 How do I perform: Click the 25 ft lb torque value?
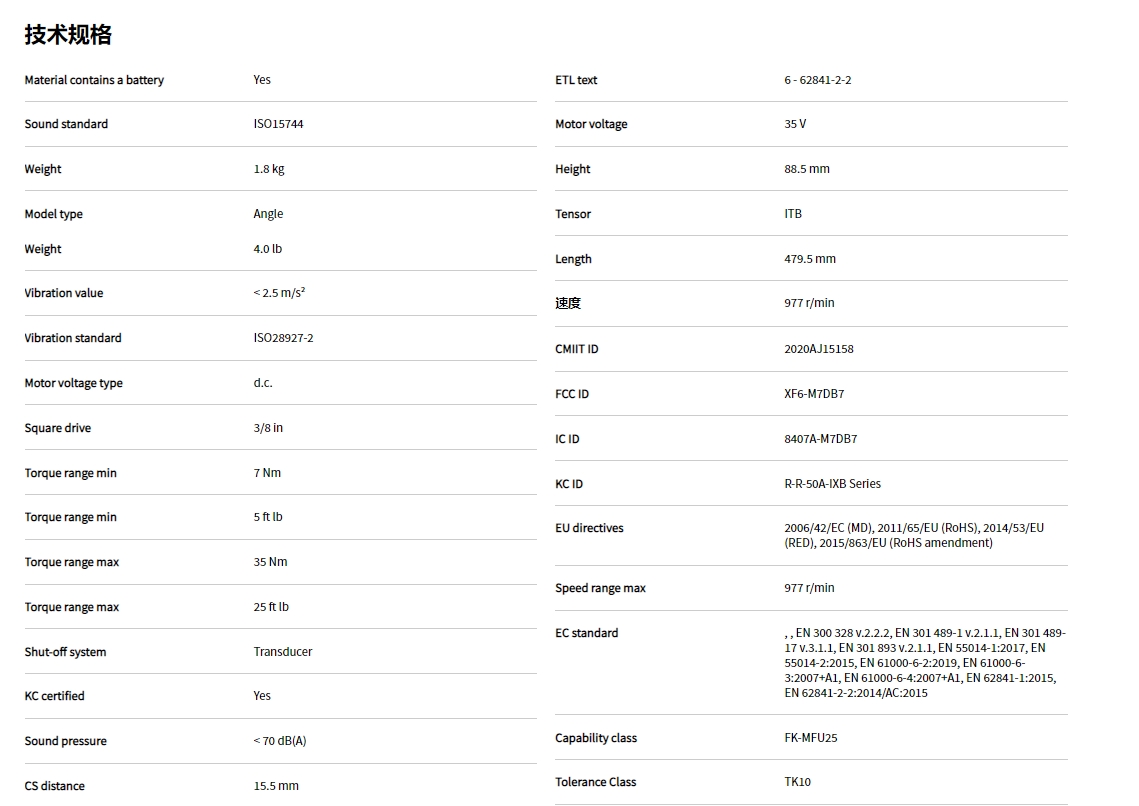(271, 607)
